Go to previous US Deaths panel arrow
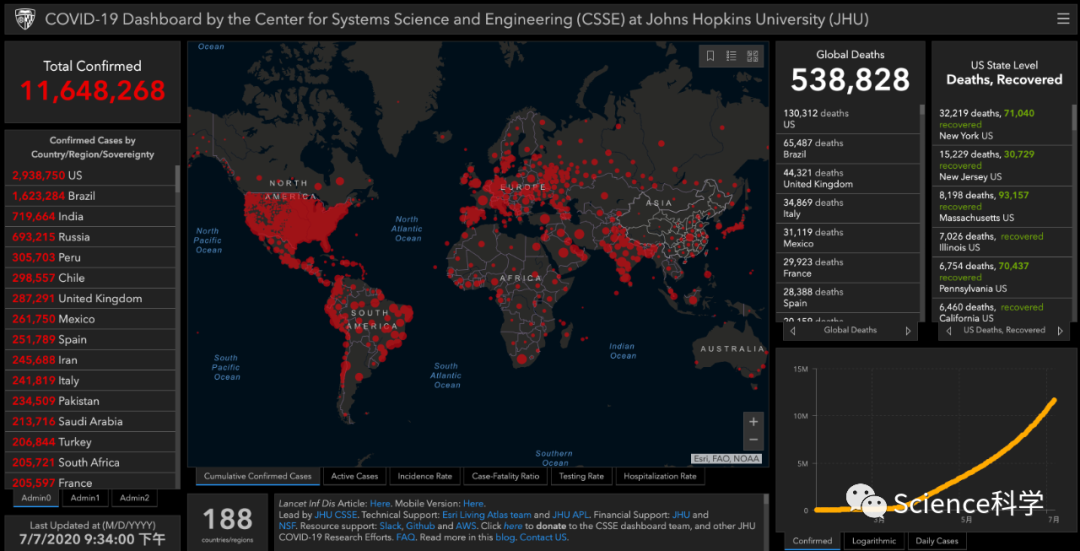The width and height of the screenshot is (1080, 551). click(x=948, y=331)
